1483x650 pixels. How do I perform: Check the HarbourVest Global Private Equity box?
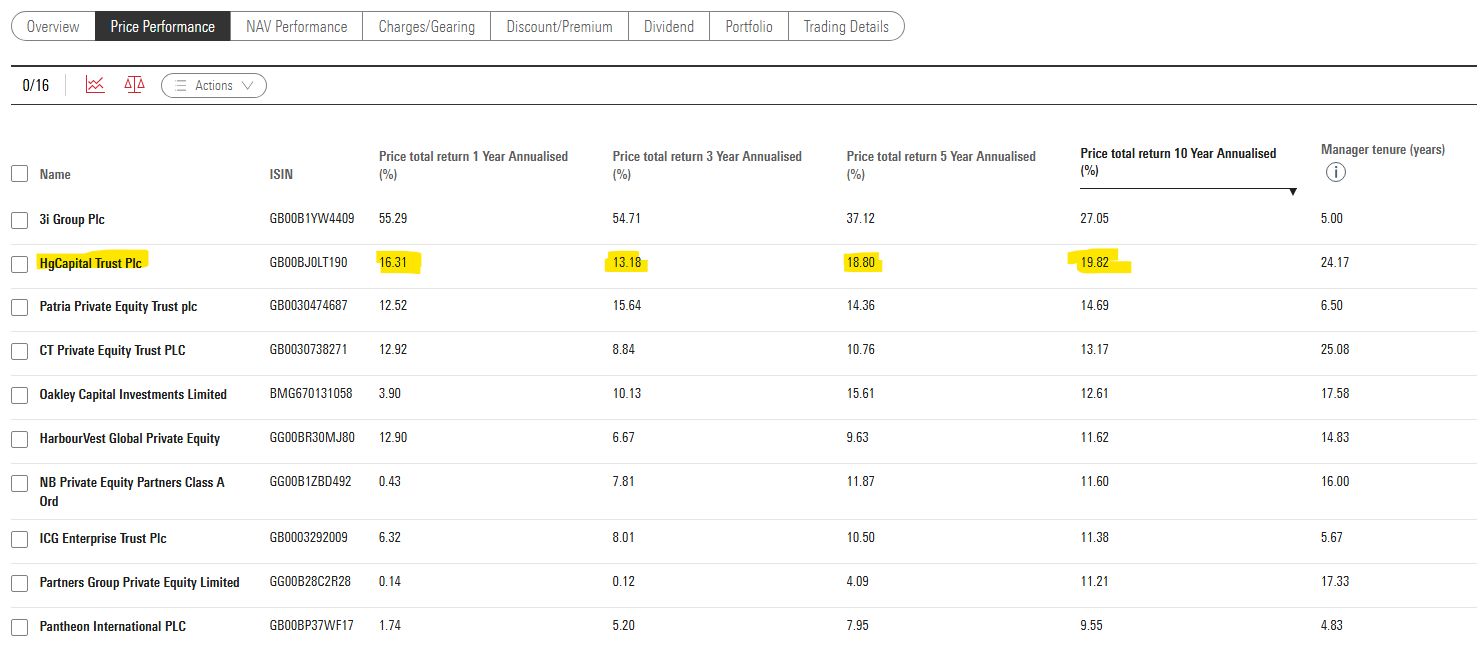[x=19, y=439]
